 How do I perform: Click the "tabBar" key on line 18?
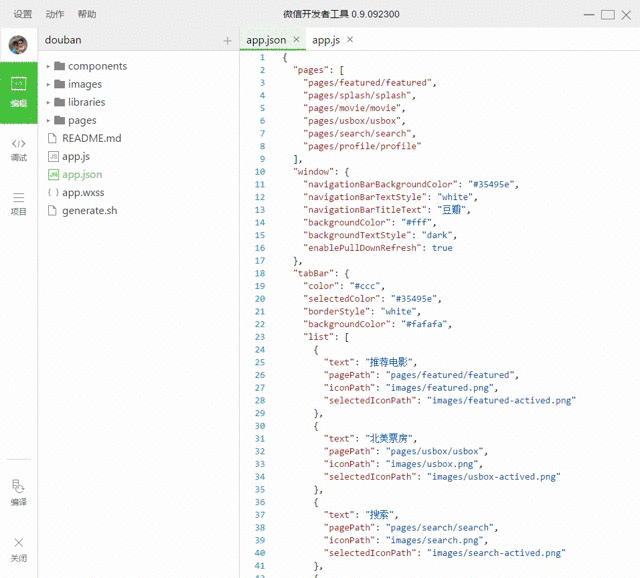click(313, 273)
